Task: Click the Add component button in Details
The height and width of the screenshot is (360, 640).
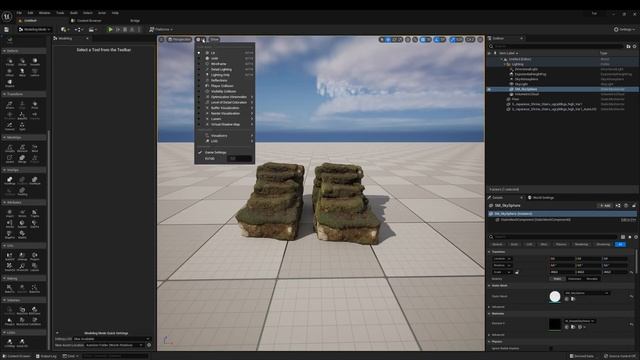Action: [x=604, y=206]
